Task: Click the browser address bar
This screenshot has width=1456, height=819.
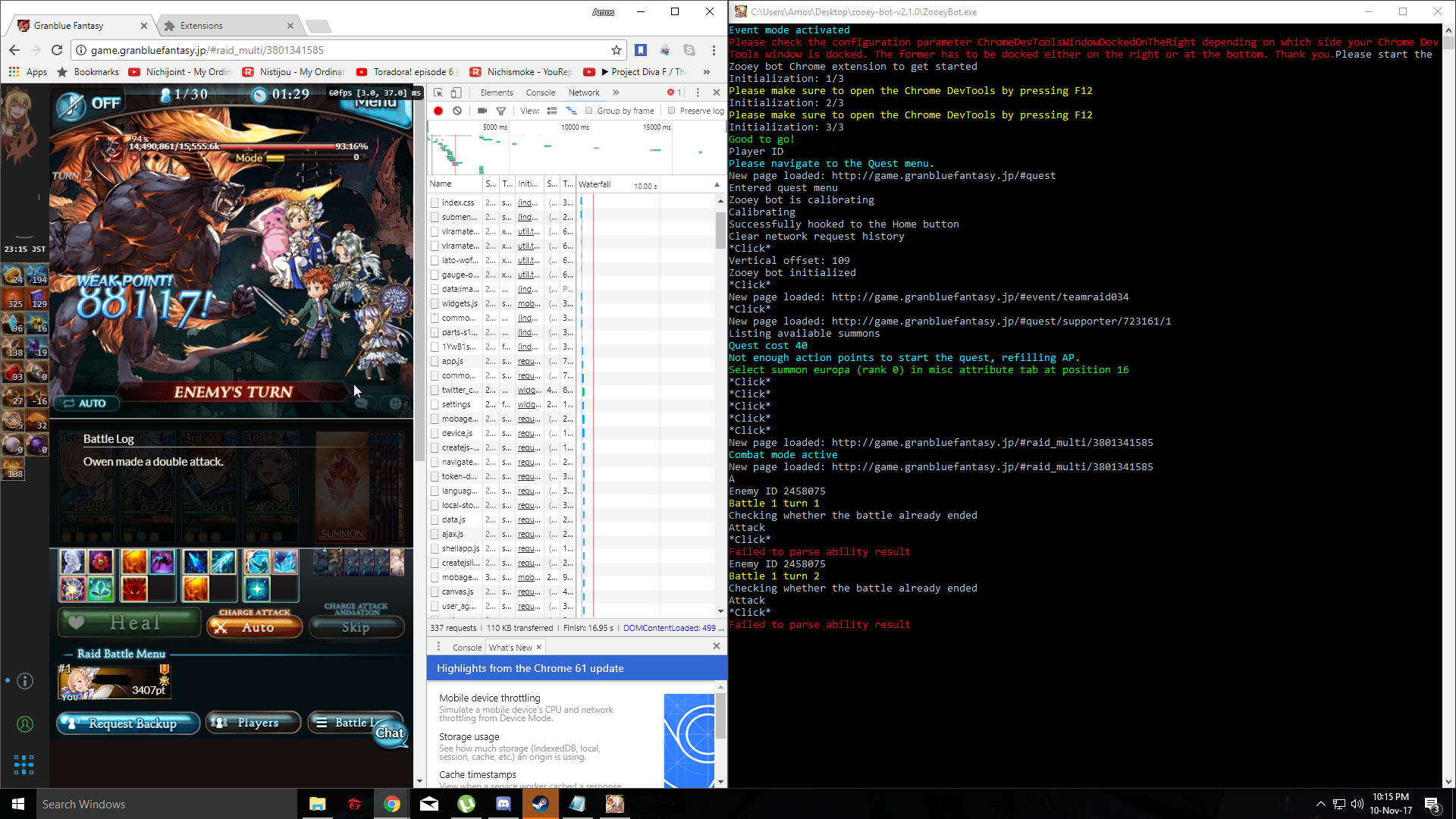Action: coord(303,50)
